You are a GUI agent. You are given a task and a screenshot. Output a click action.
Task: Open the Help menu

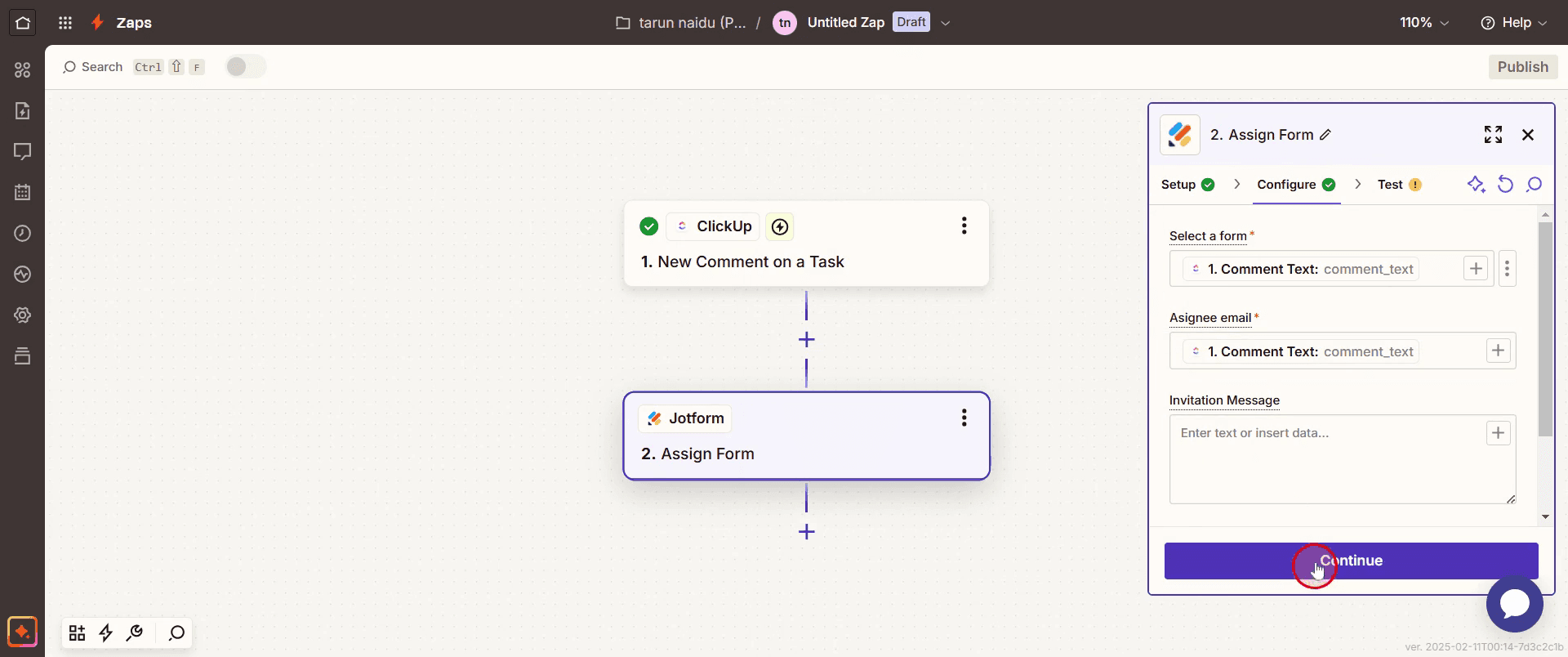click(x=1514, y=23)
